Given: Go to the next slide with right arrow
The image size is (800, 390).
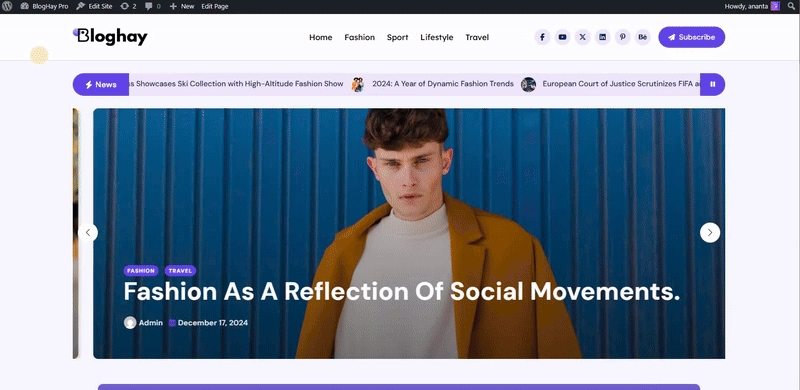Looking at the screenshot, I should click(x=710, y=233).
